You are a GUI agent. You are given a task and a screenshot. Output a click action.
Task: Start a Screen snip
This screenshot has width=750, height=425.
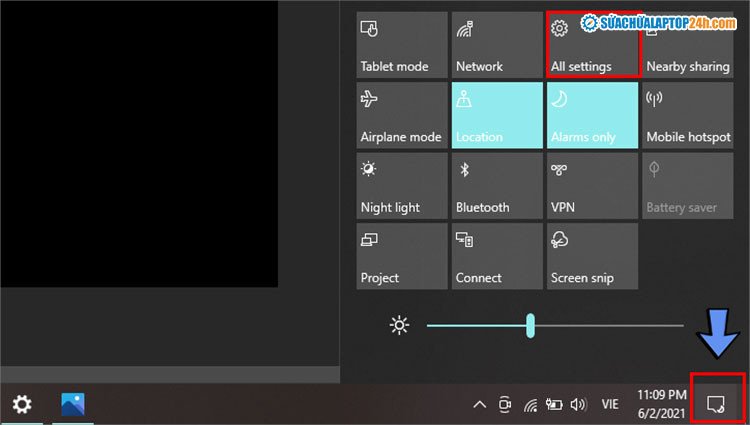coord(592,256)
